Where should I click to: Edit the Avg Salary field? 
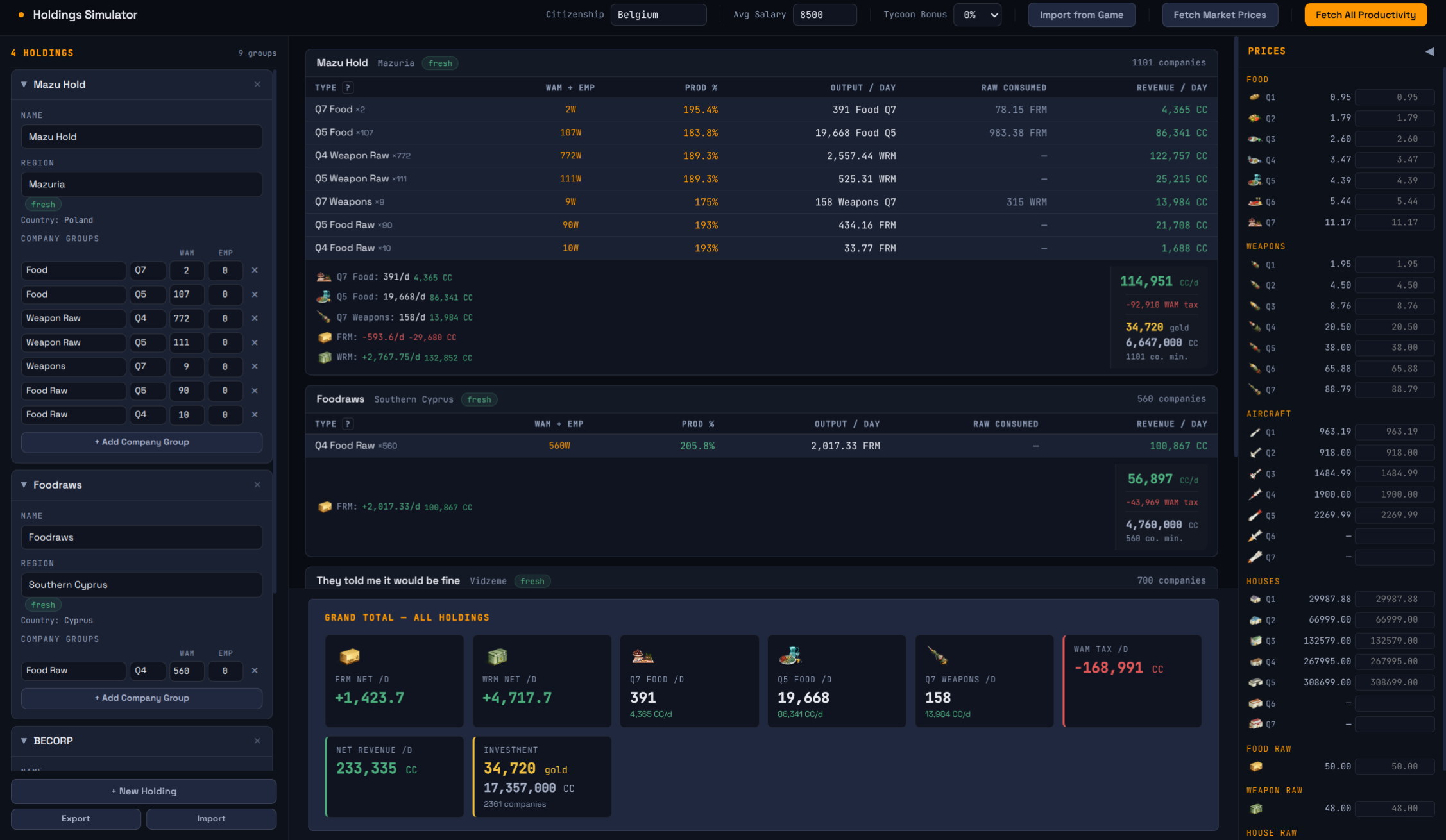point(824,15)
